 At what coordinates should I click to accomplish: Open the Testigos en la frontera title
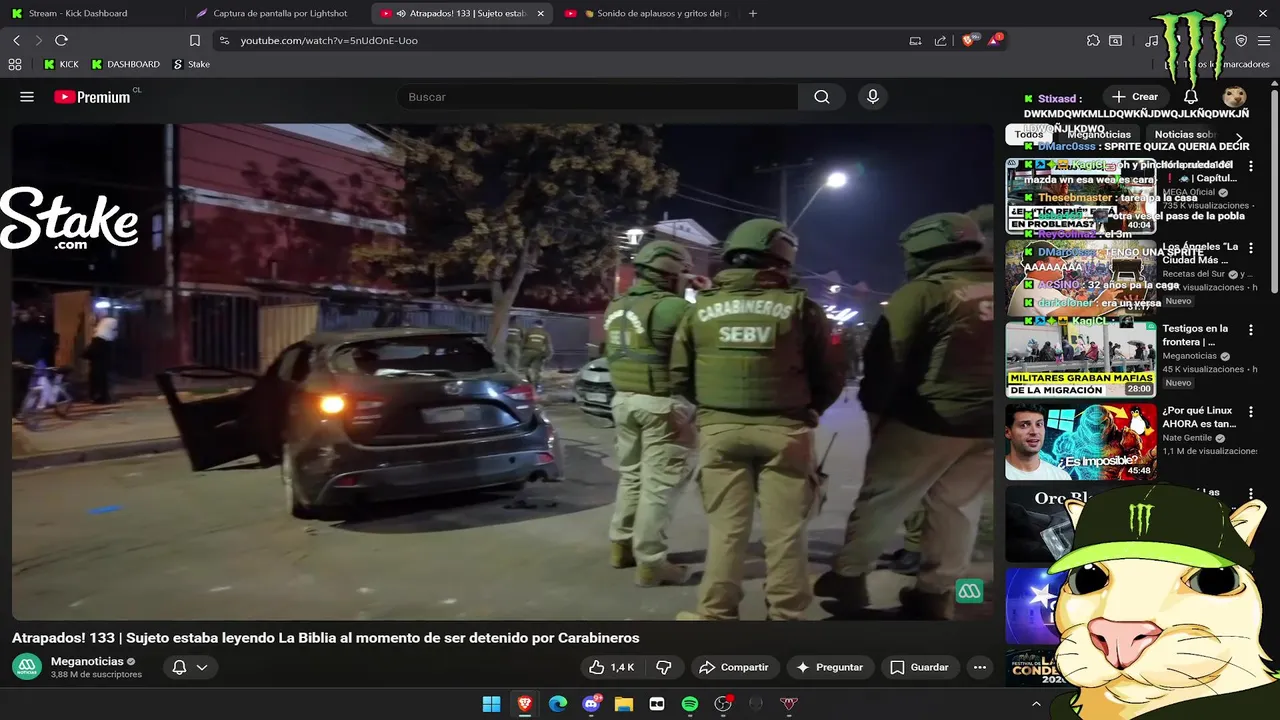pyautogui.click(x=1196, y=335)
